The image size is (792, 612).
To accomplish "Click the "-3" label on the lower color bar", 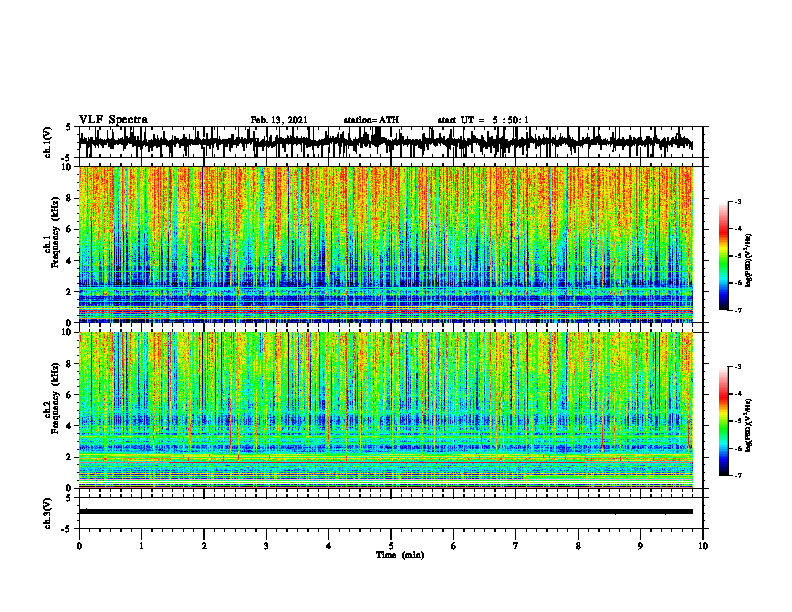I will tap(738, 367).
